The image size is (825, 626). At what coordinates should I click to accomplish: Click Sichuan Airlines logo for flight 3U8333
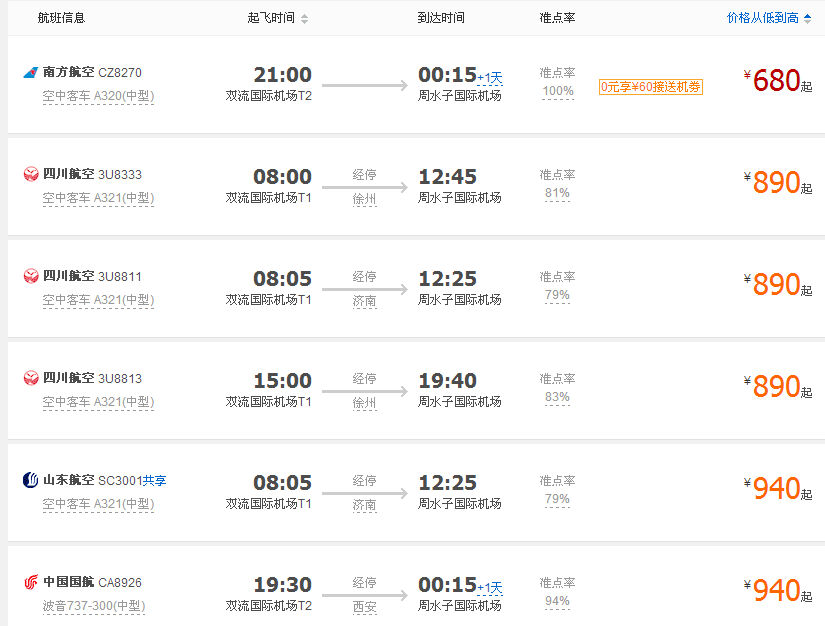[31, 174]
